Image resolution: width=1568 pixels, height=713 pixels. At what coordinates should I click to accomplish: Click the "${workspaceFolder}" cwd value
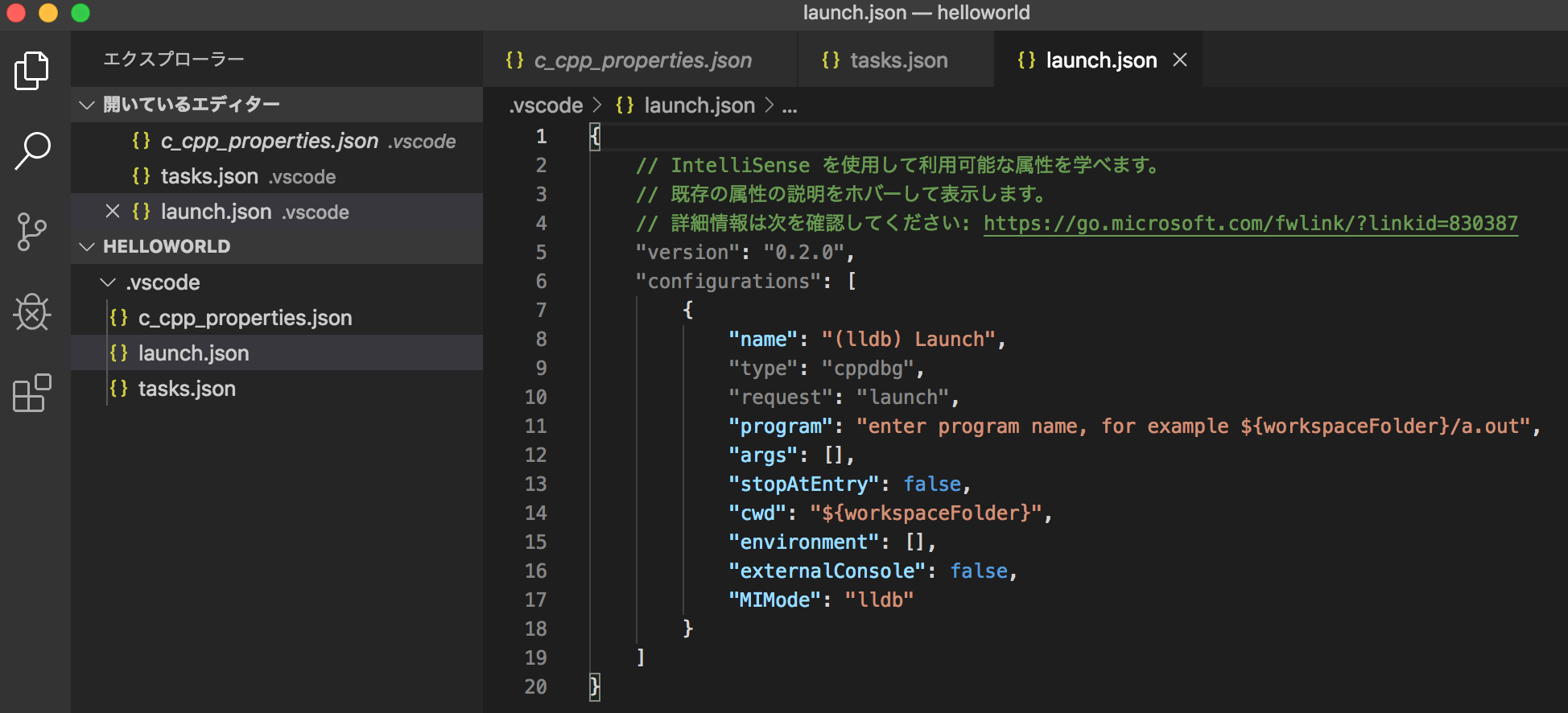926,513
